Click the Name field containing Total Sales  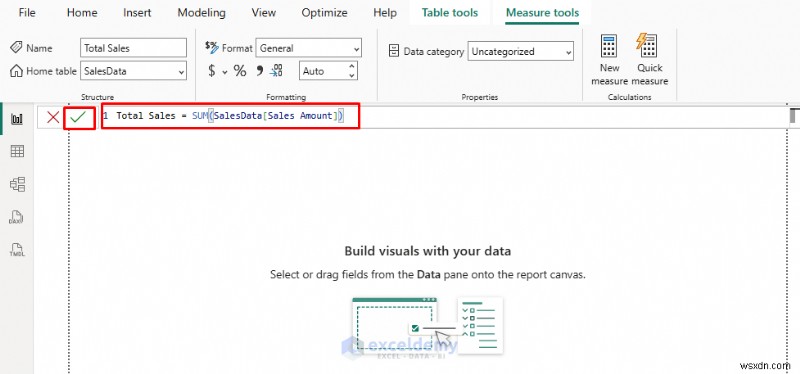coord(134,48)
